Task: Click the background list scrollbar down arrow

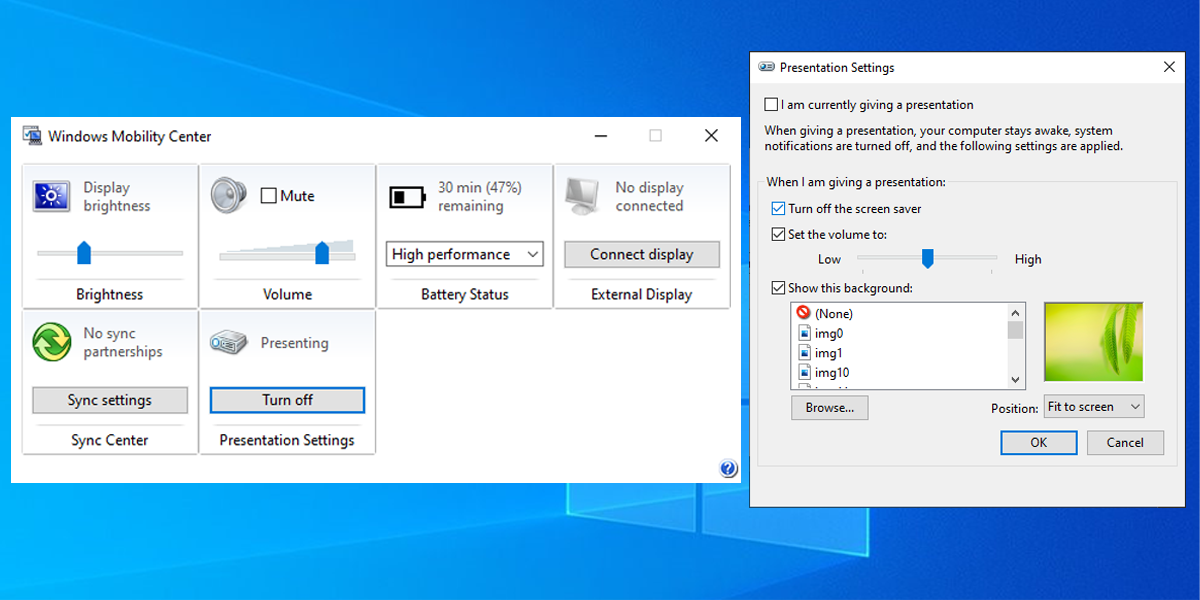Action: pos(1016,380)
